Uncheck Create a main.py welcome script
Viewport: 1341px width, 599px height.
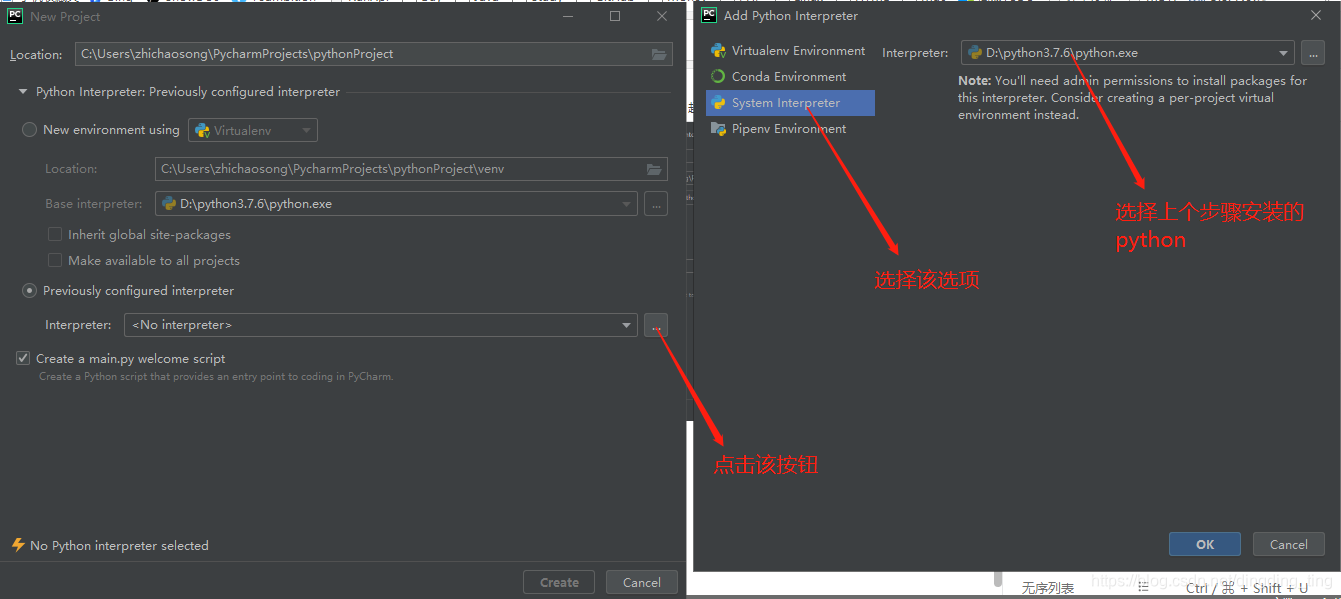click(x=23, y=358)
